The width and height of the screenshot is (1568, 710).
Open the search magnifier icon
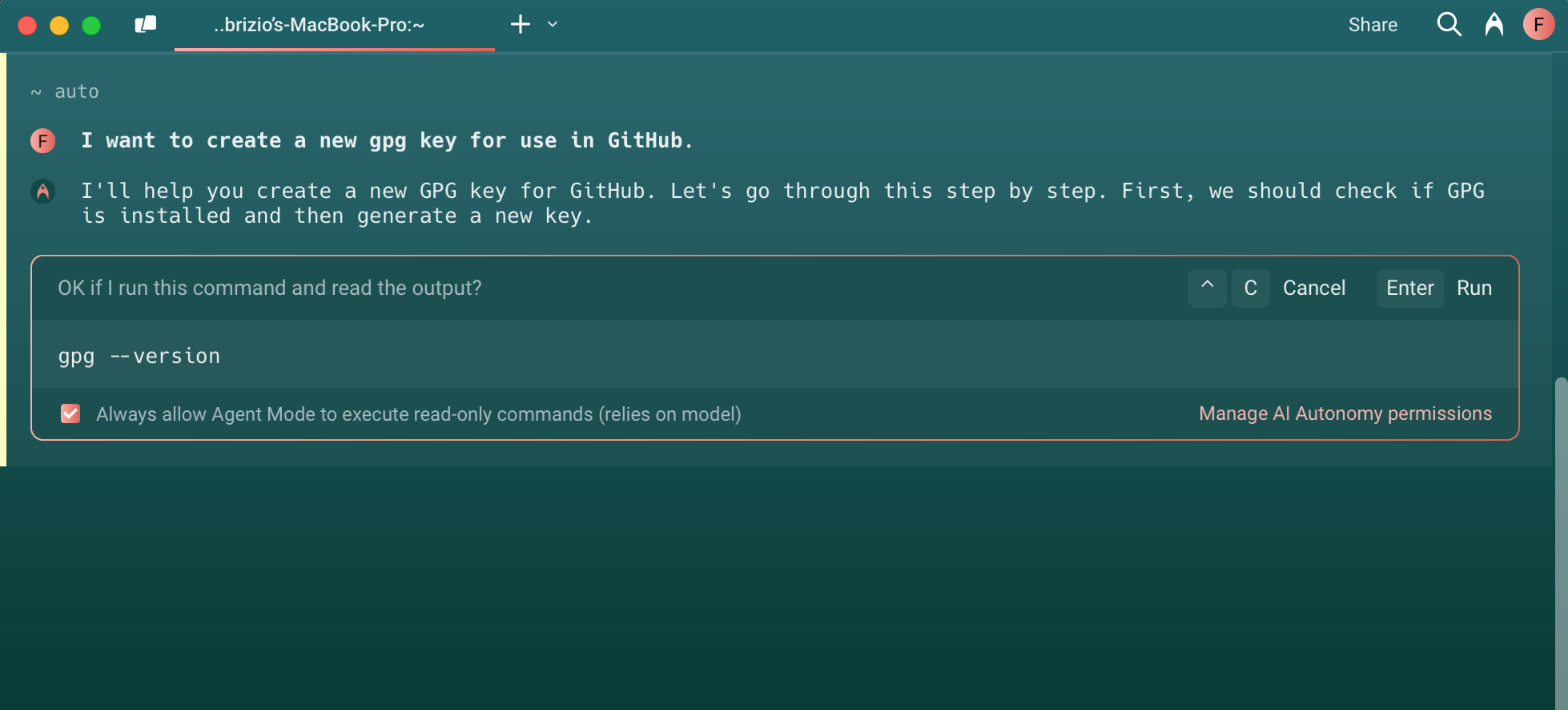click(x=1449, y=25)
